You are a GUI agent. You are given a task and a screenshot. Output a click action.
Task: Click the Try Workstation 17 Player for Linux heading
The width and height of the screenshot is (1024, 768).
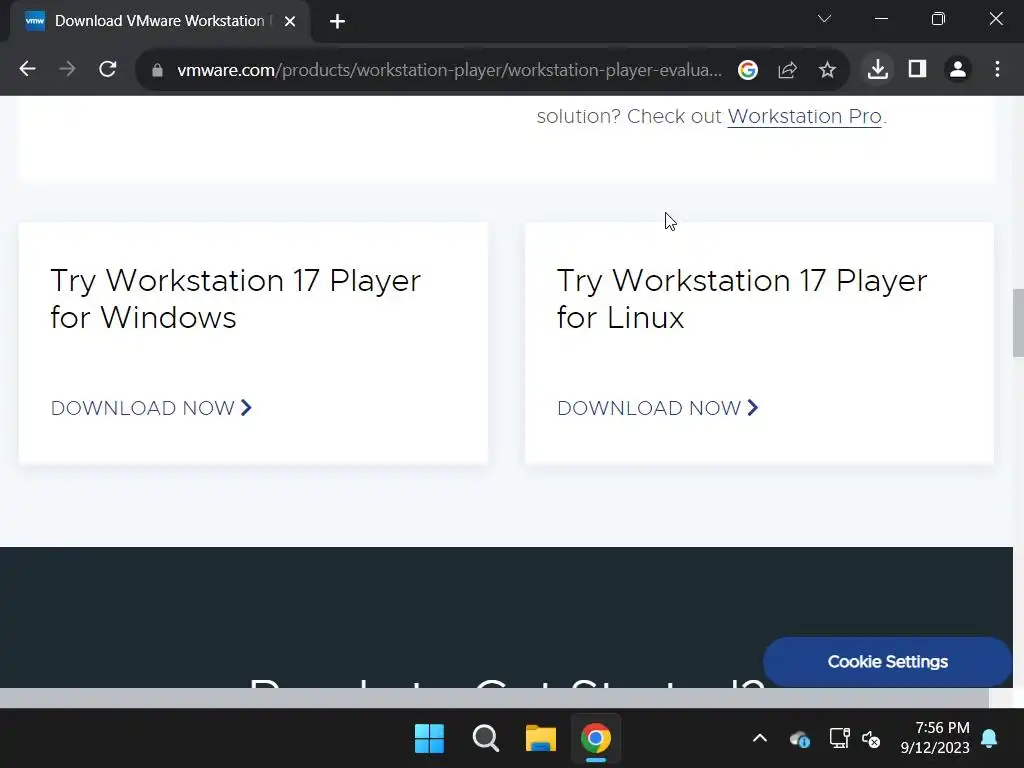tap(742, 299)
